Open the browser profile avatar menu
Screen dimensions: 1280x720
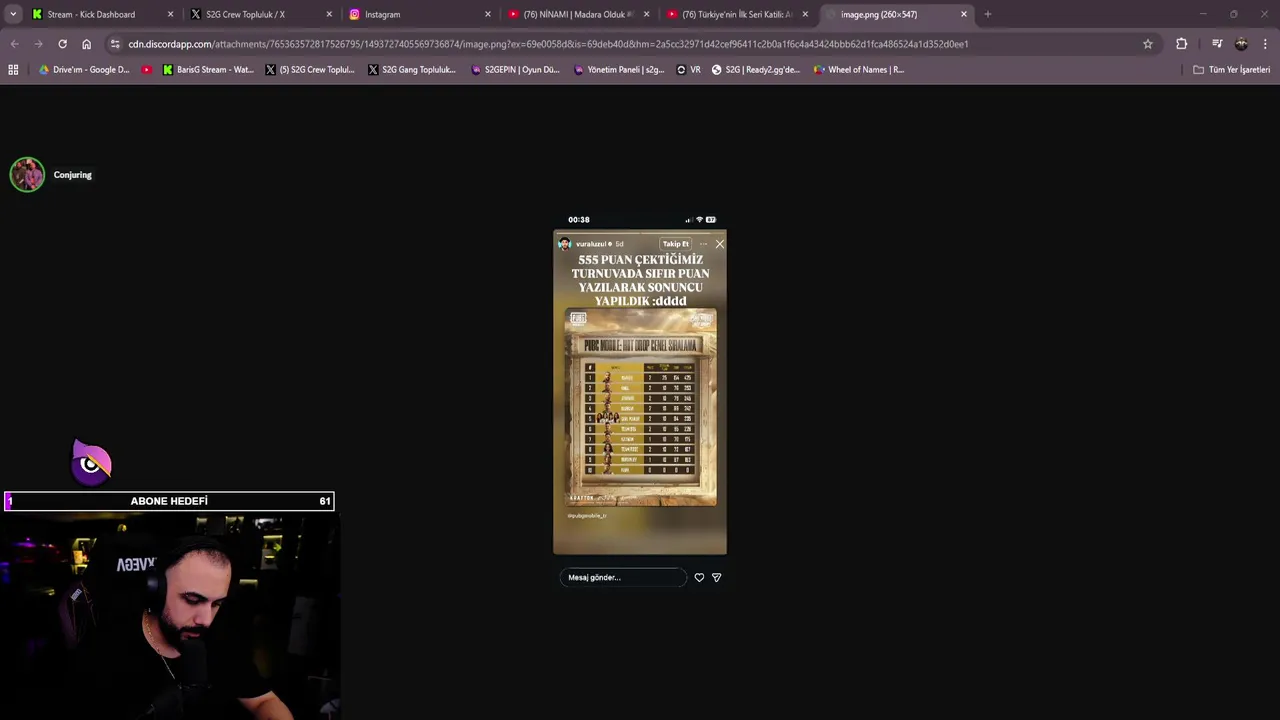pos(1241,44)
